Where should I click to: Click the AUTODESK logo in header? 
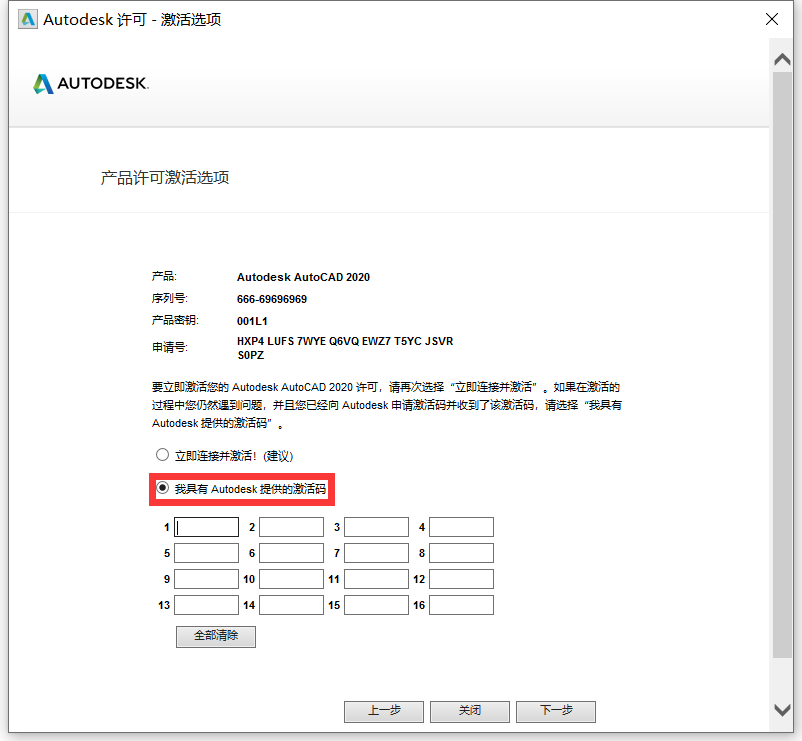coord(91,83)
